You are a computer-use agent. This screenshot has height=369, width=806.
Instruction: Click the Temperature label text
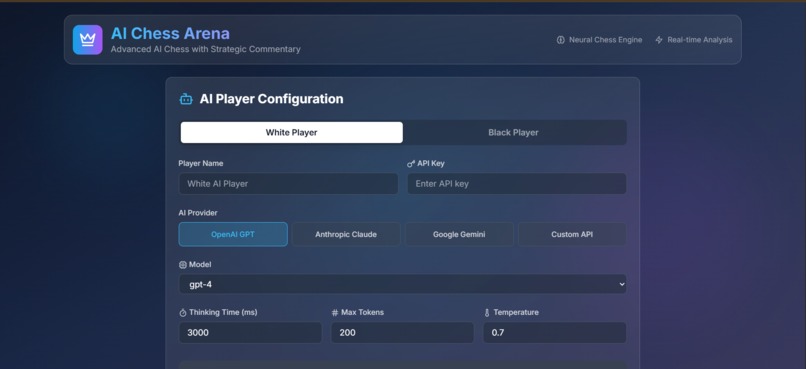pyautogui.click(x=516, y=312)
